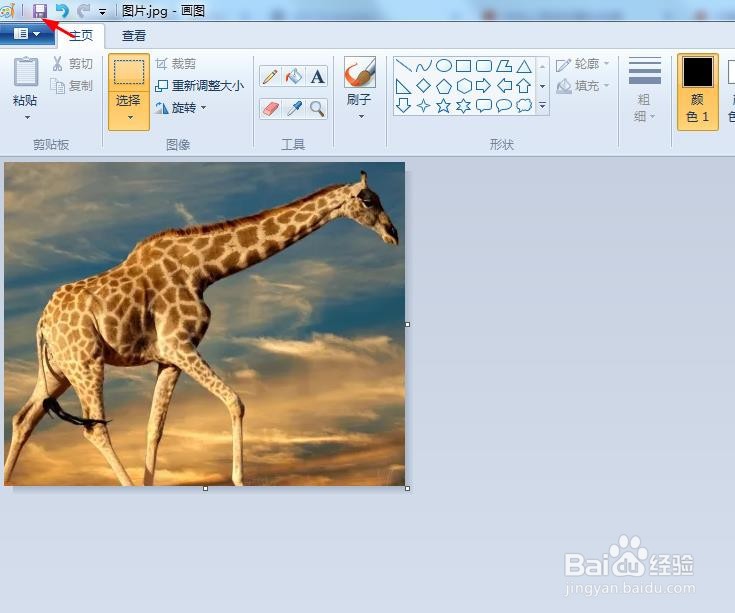Pick the Rounded rectangular callout shape
This screenshot has width=735, height=613.
click(x=484, y=105)
